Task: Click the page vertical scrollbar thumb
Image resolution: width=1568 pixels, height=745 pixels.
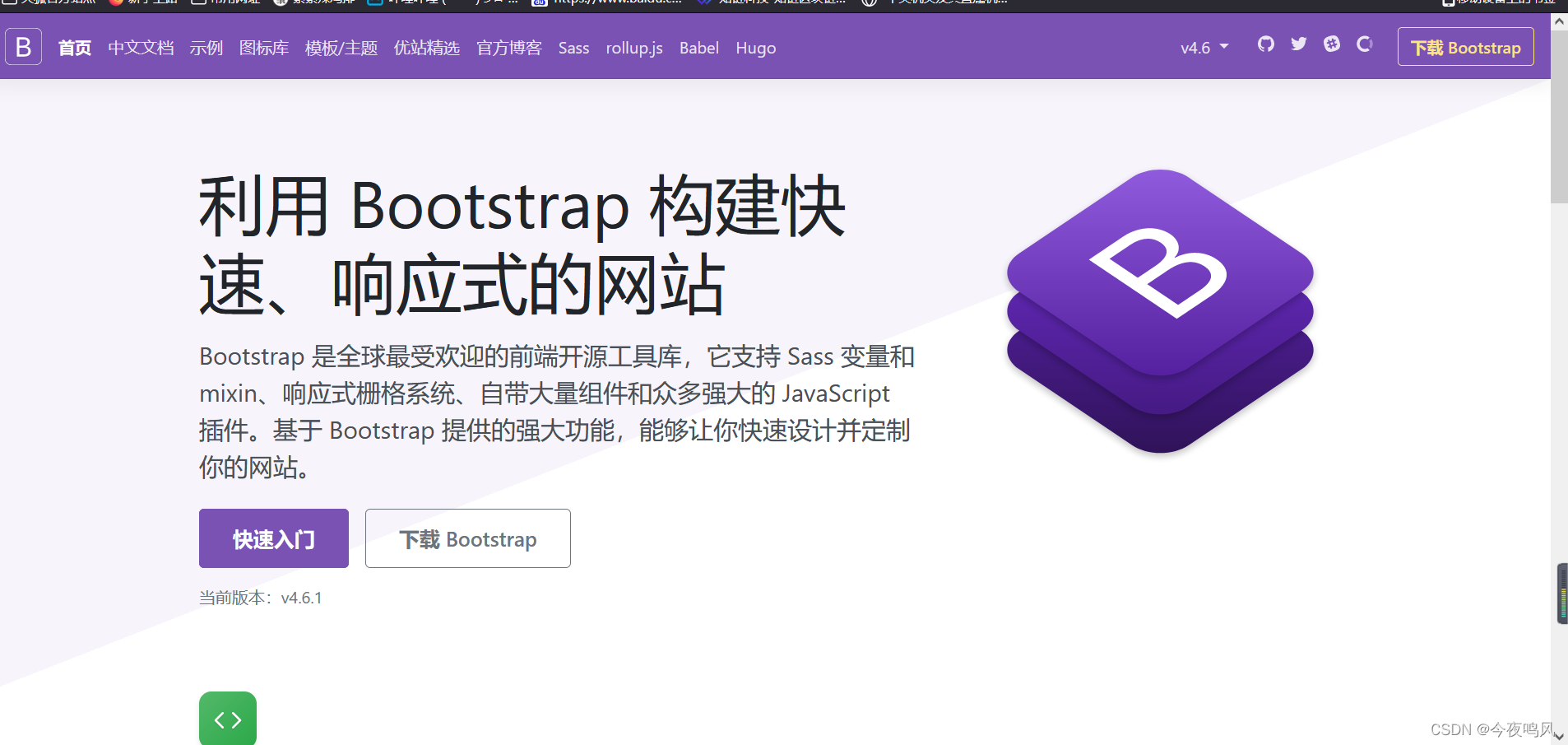Action: click(x=1559, y=115)
